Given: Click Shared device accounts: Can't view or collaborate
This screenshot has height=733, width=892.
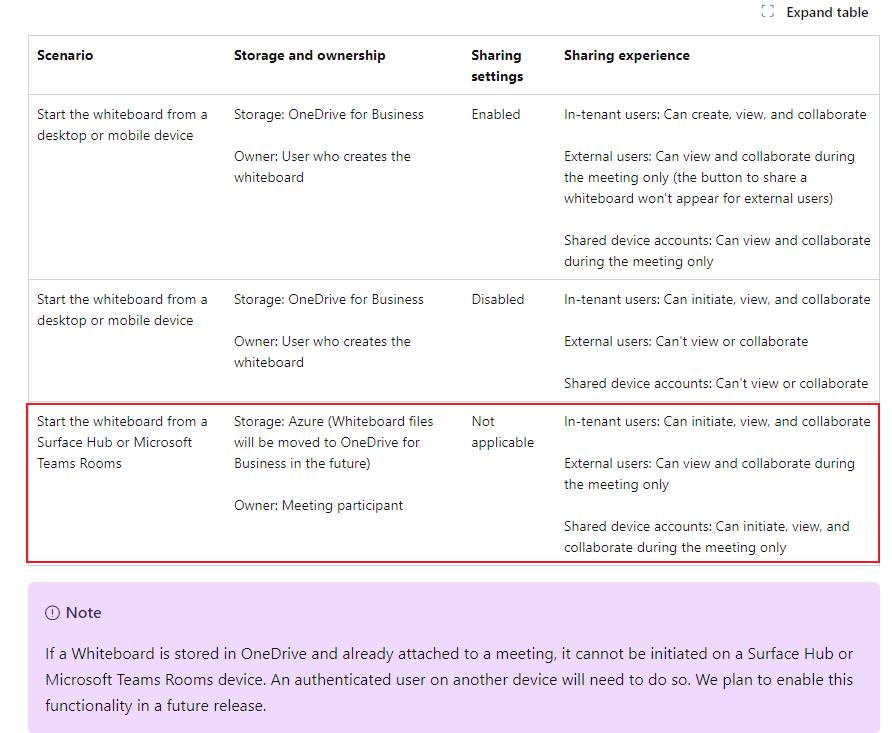Looking at the screenshot, I should (x=716, y=383).
